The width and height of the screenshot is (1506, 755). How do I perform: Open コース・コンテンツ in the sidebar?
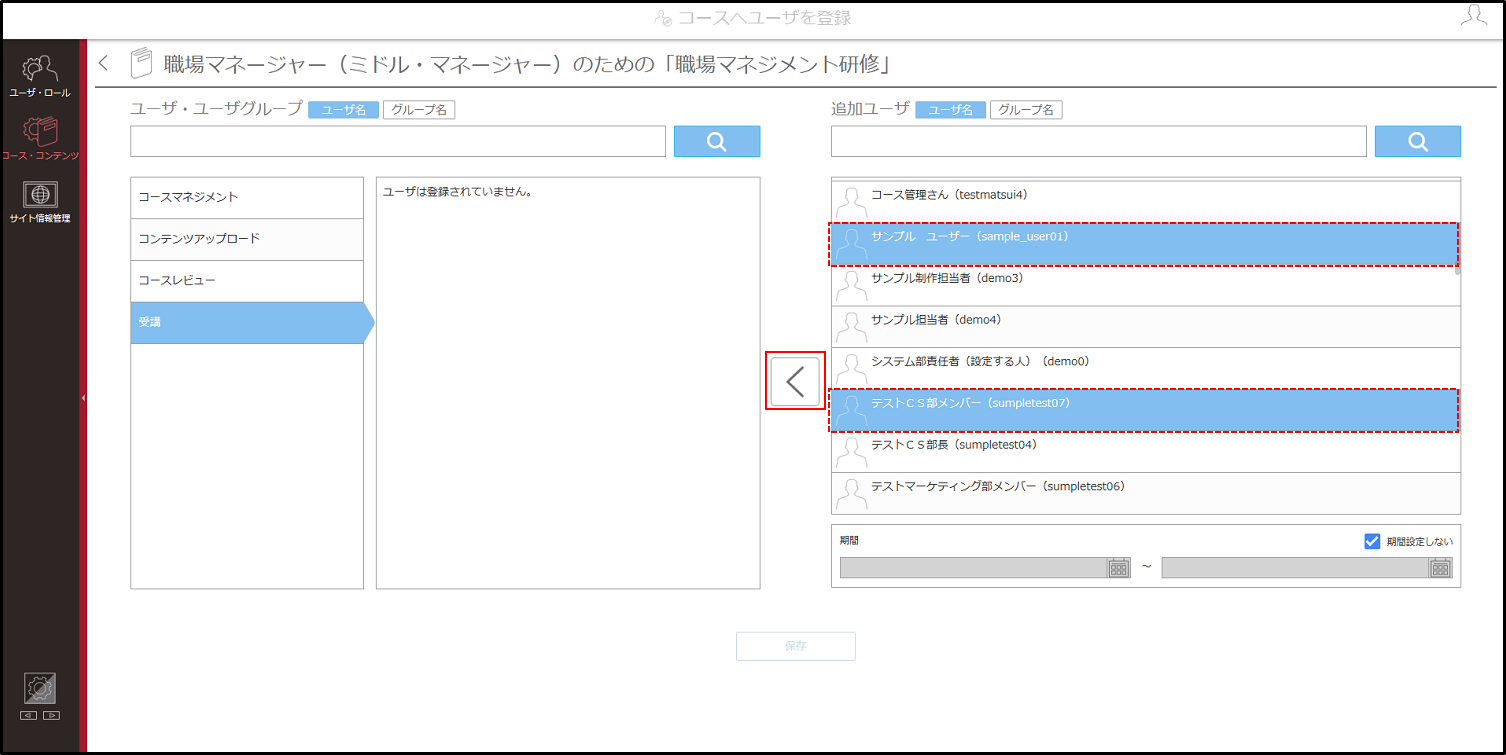(40, 139)
